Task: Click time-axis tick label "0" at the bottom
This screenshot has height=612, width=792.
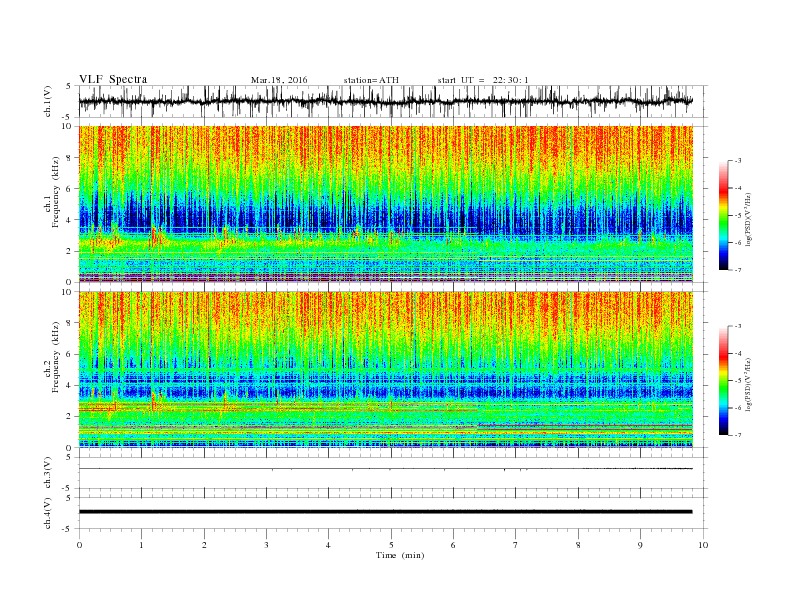Action: 79,545
